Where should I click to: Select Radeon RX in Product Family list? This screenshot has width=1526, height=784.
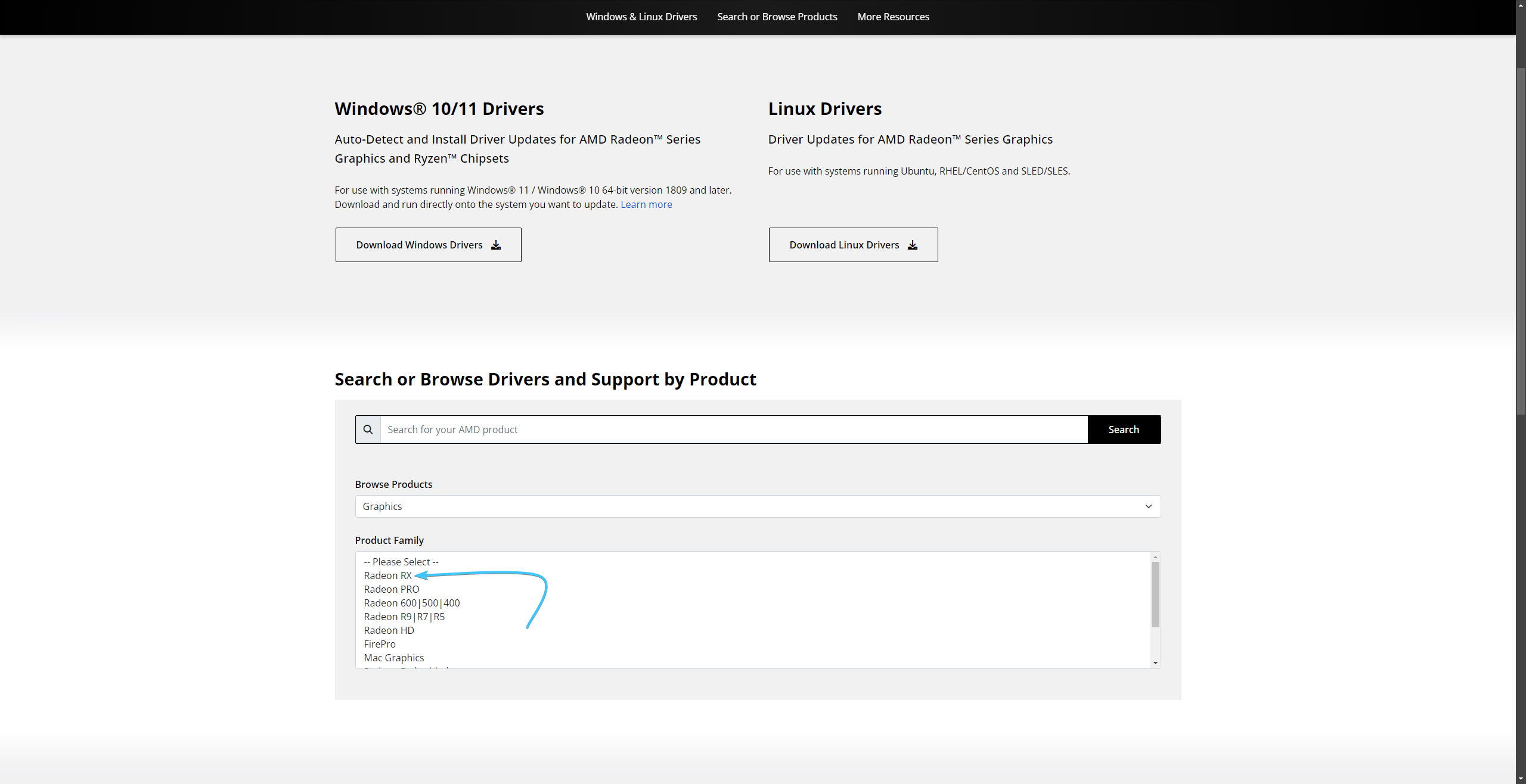388,575
